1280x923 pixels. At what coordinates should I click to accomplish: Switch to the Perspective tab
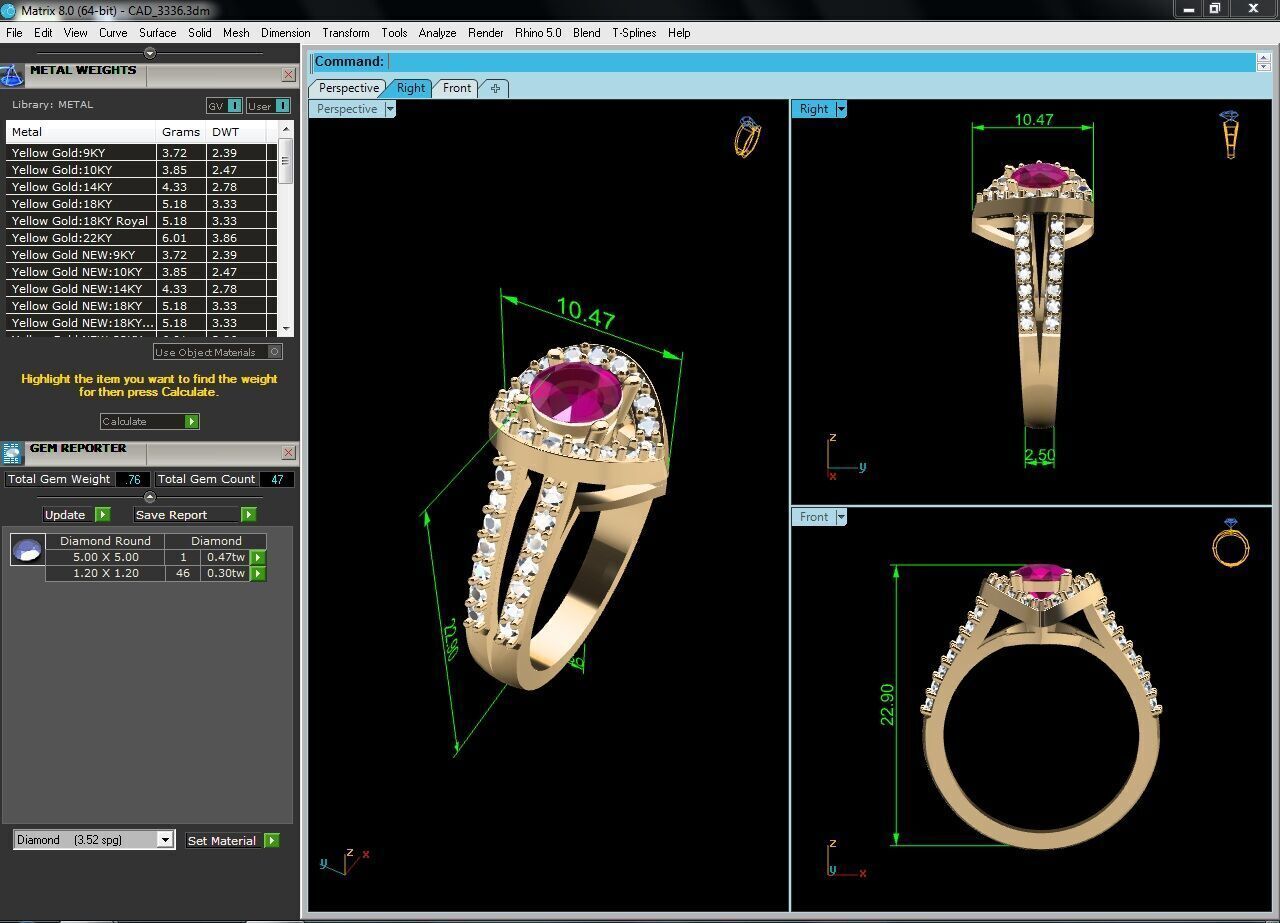(x=348, y=88)
